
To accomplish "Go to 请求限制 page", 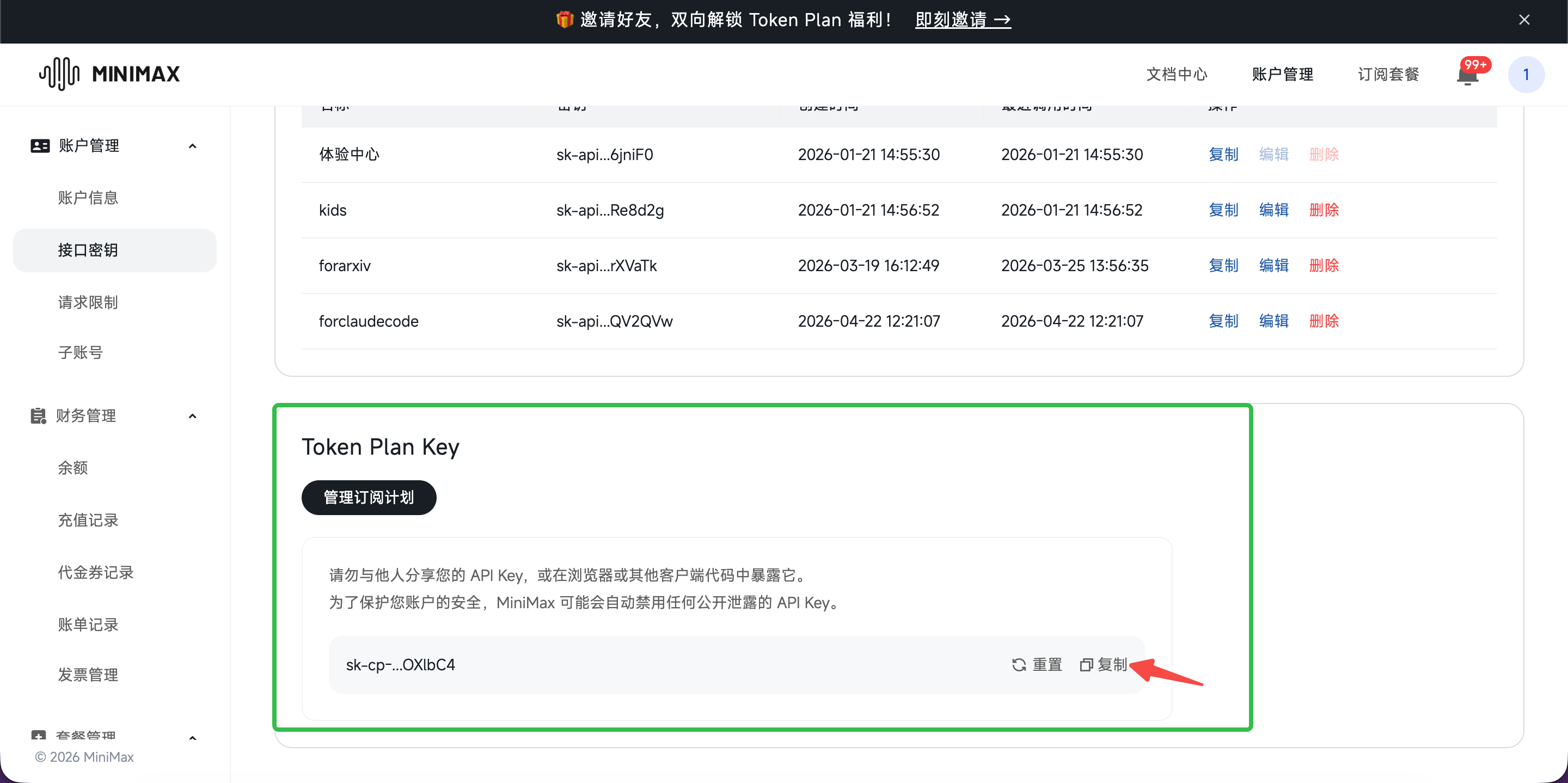I will (88, 303).
